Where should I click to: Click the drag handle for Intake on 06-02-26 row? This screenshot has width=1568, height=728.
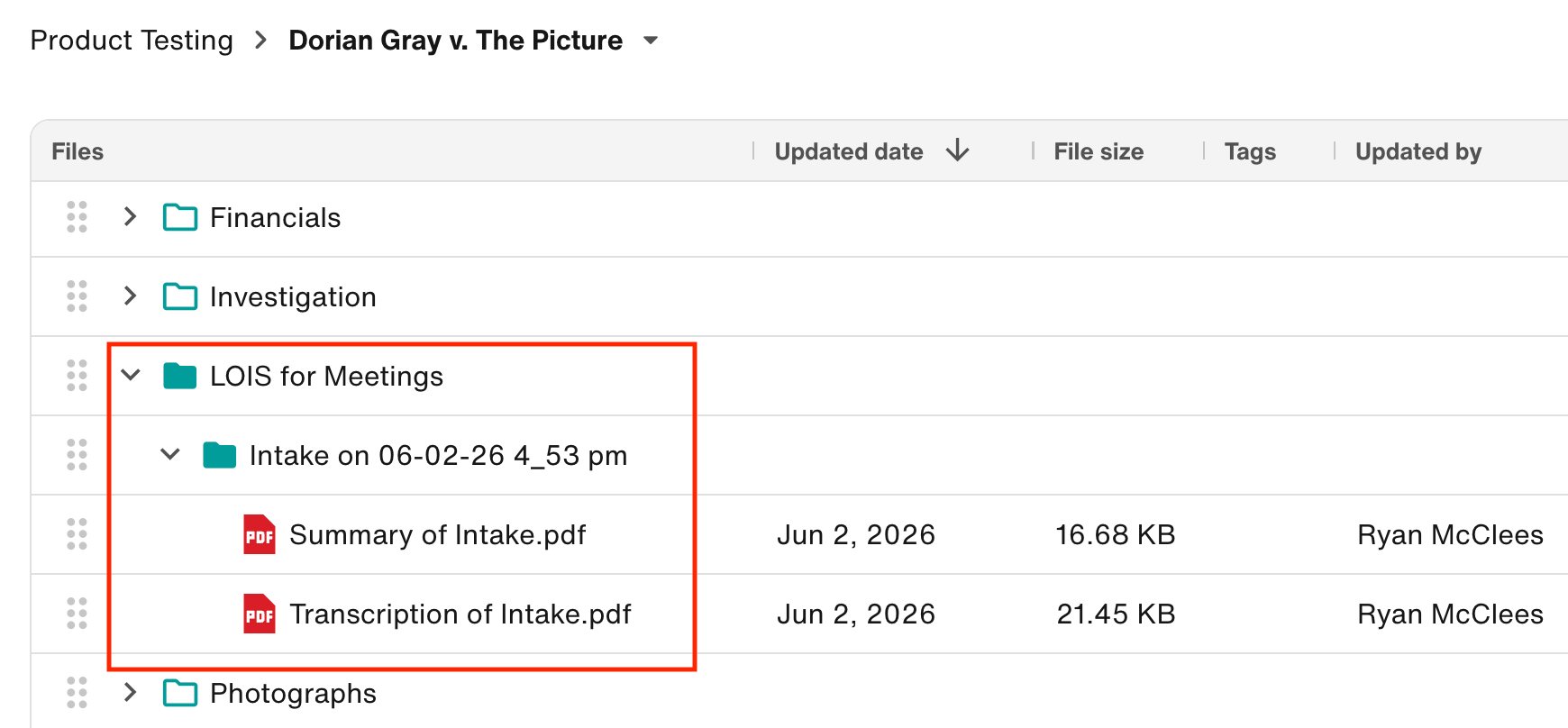coord(77,455)
